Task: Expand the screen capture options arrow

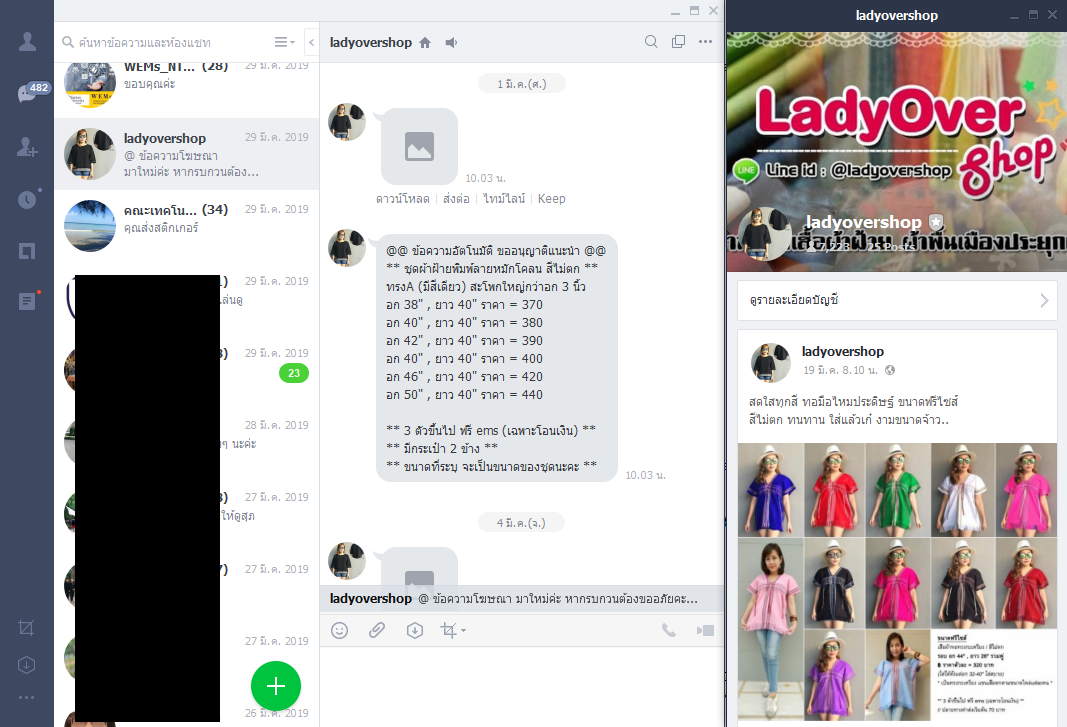Action: pyautogui.click(x=463, y=630)
